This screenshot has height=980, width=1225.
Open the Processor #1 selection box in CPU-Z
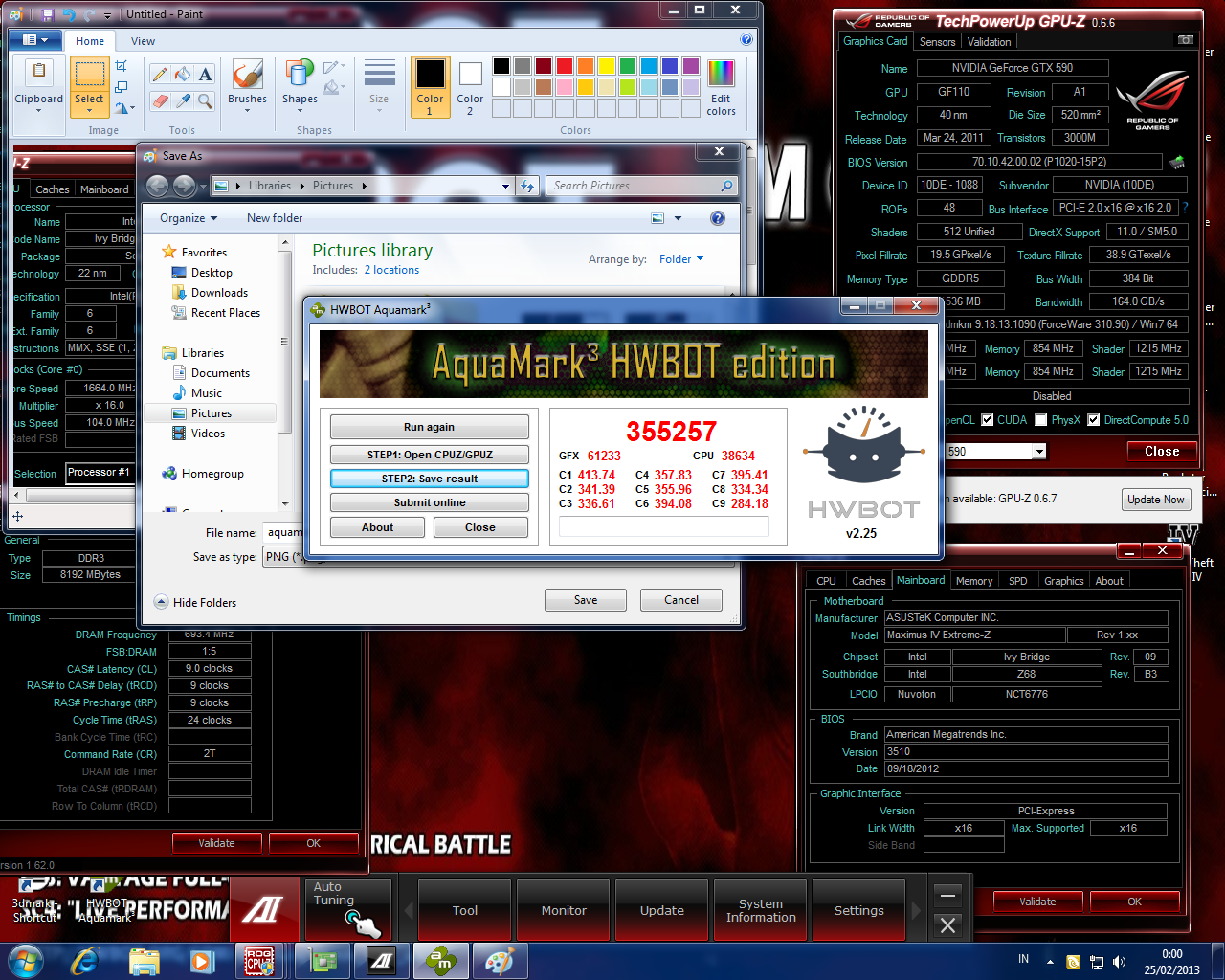(100, 472)
